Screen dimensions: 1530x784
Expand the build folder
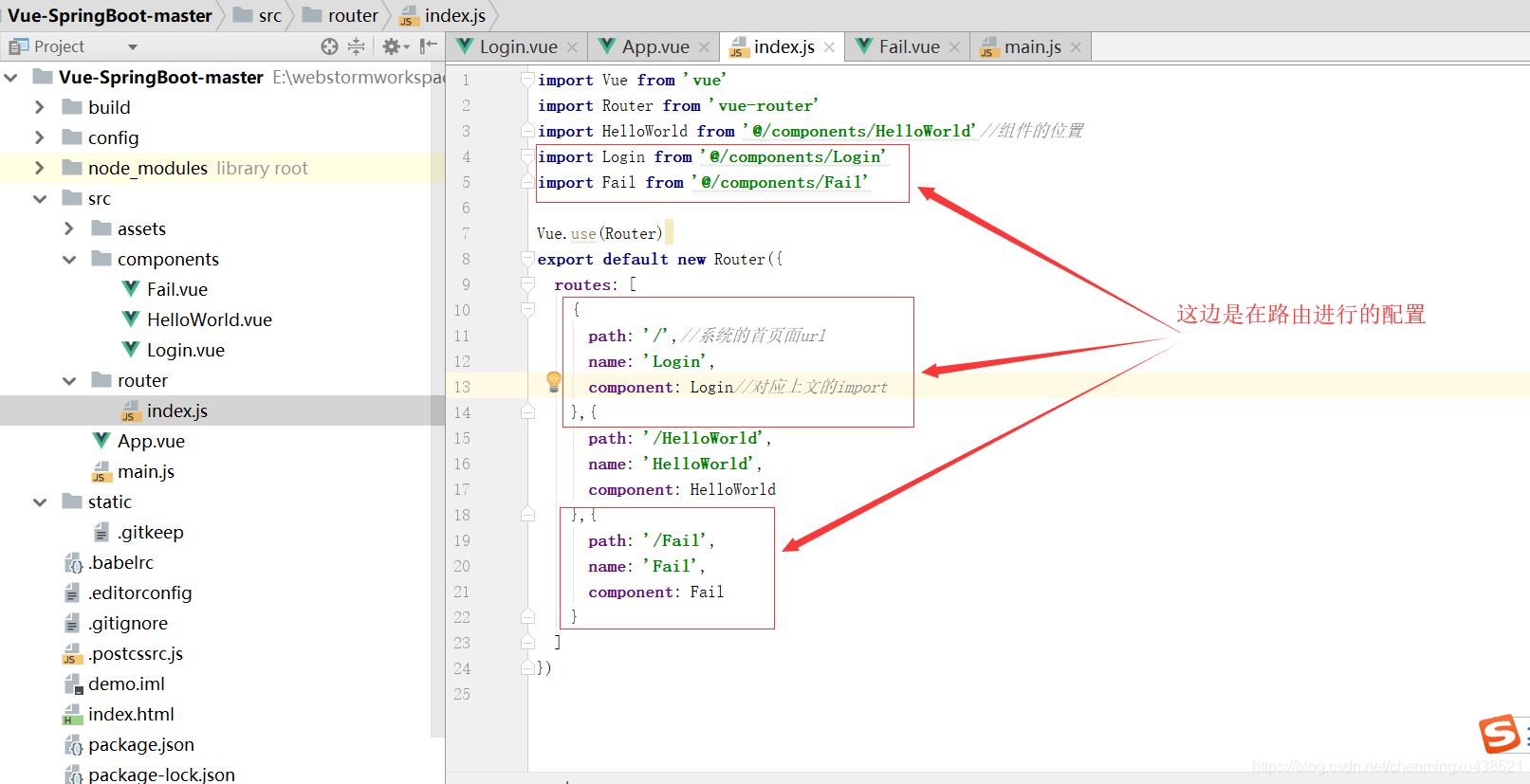point(40,107)
